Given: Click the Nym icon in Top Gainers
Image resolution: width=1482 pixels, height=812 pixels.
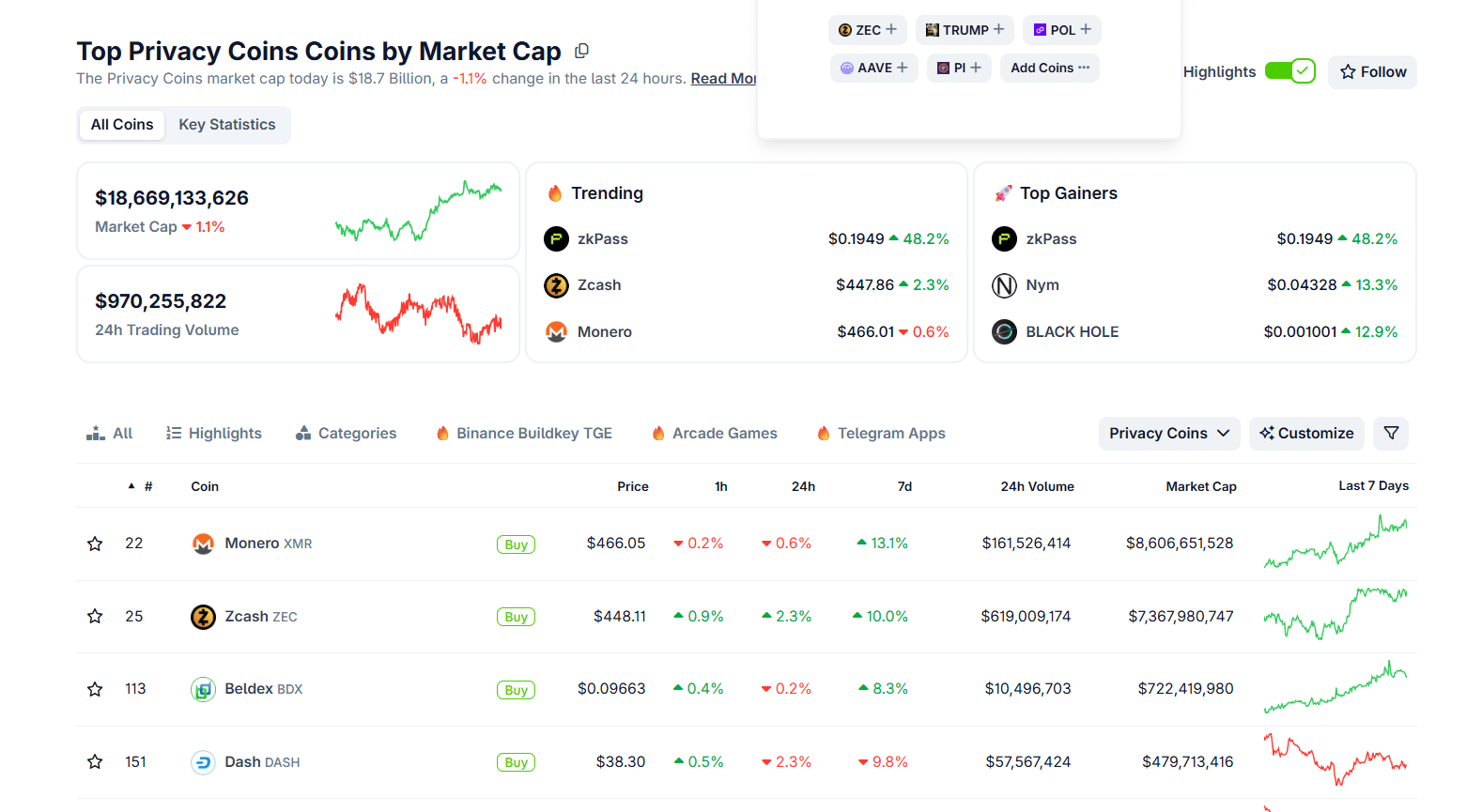Looking at the screenshot, I should point(1004,285).
